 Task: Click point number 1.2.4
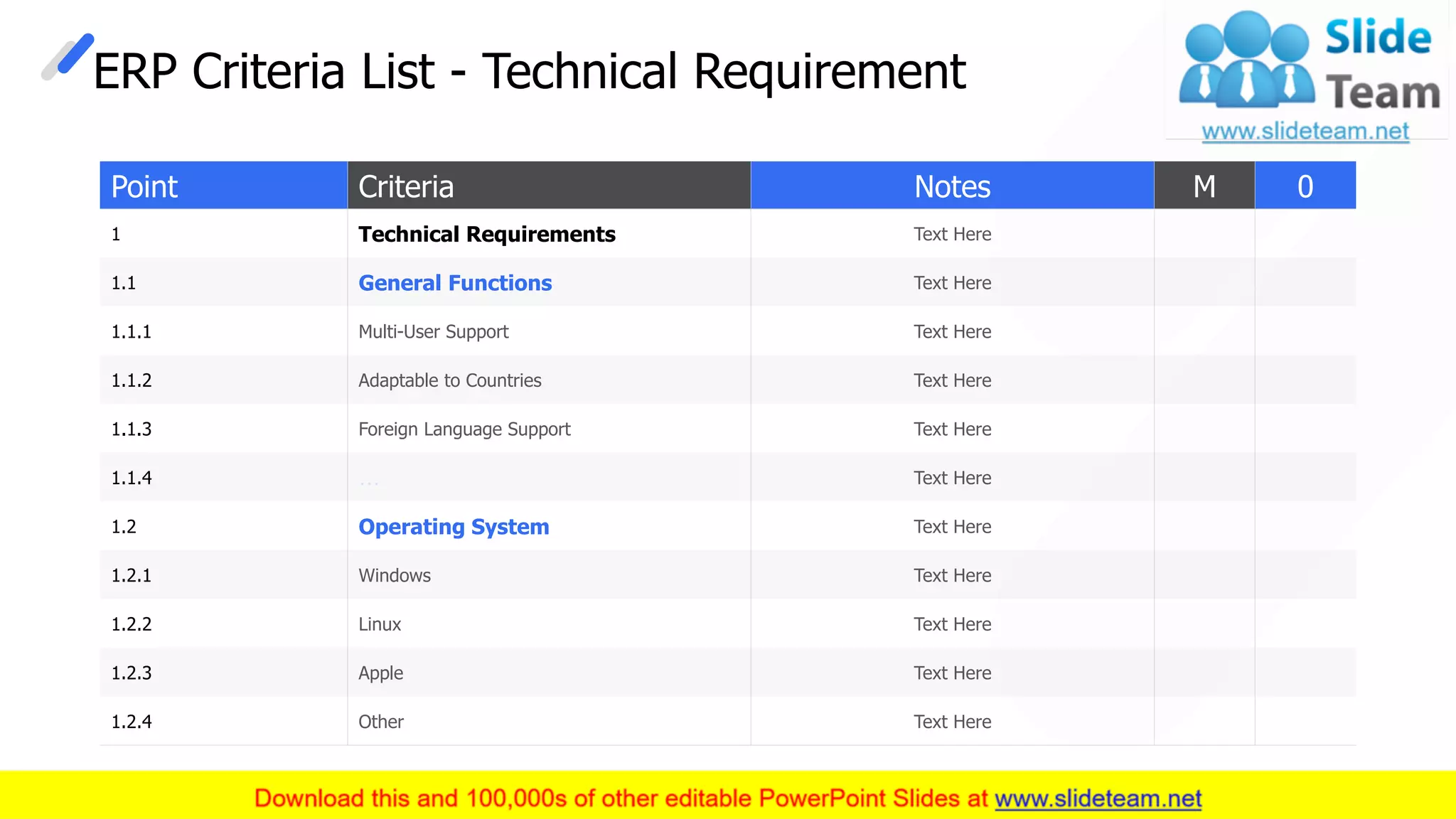[132, 722]
